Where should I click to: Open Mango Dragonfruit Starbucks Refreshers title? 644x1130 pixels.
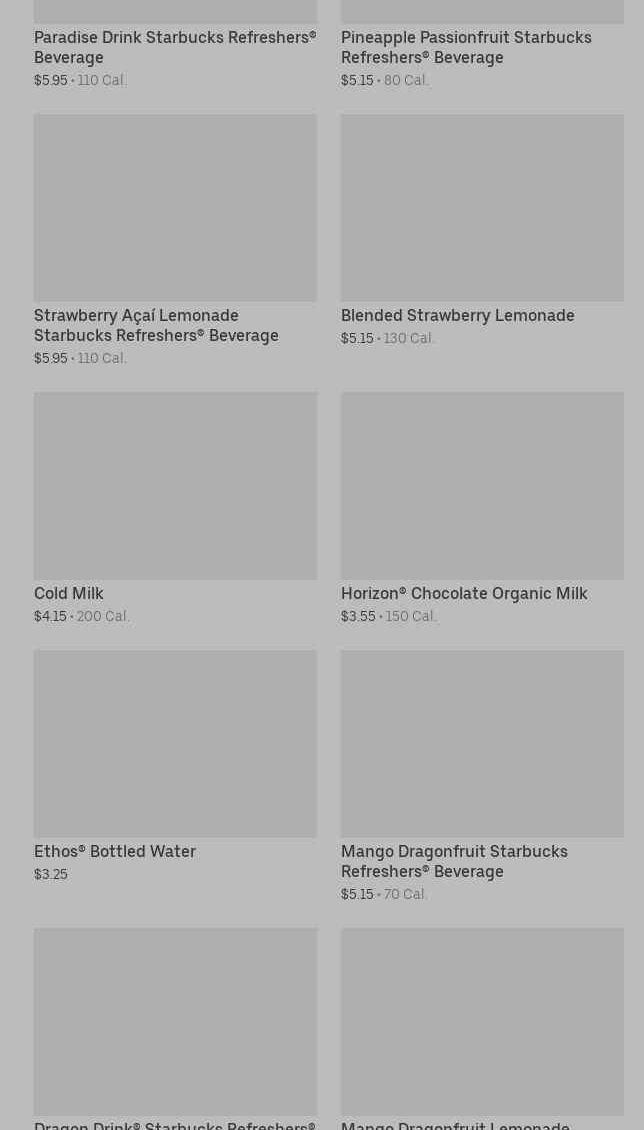(x=454, y=861)
